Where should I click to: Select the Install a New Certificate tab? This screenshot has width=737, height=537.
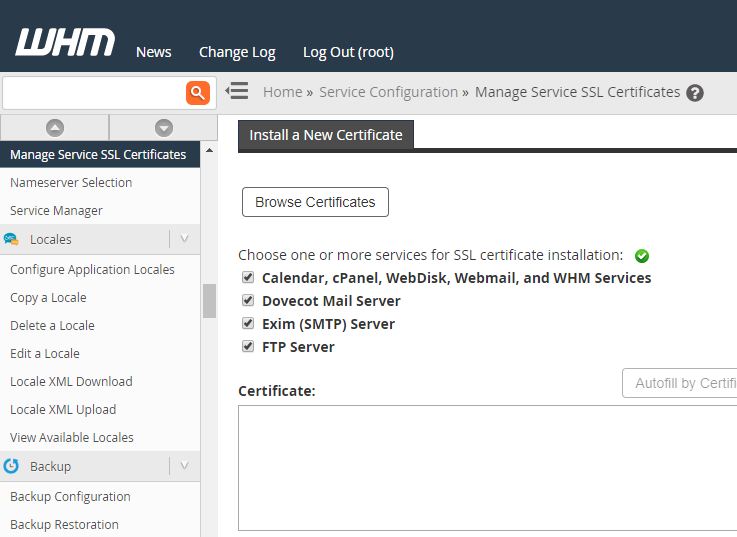coord(326,135)
